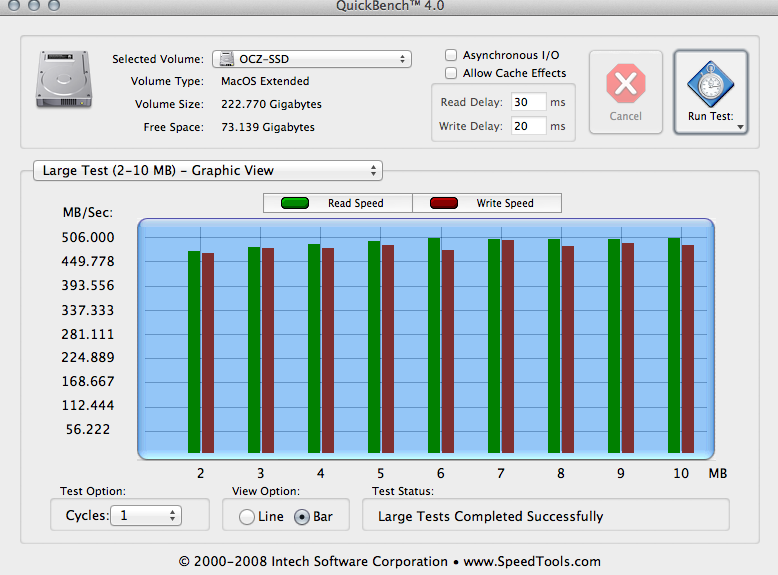This screenshot has width=778, height=575.
Task: Click the 506.000 axis value
Action: (88, 238)
